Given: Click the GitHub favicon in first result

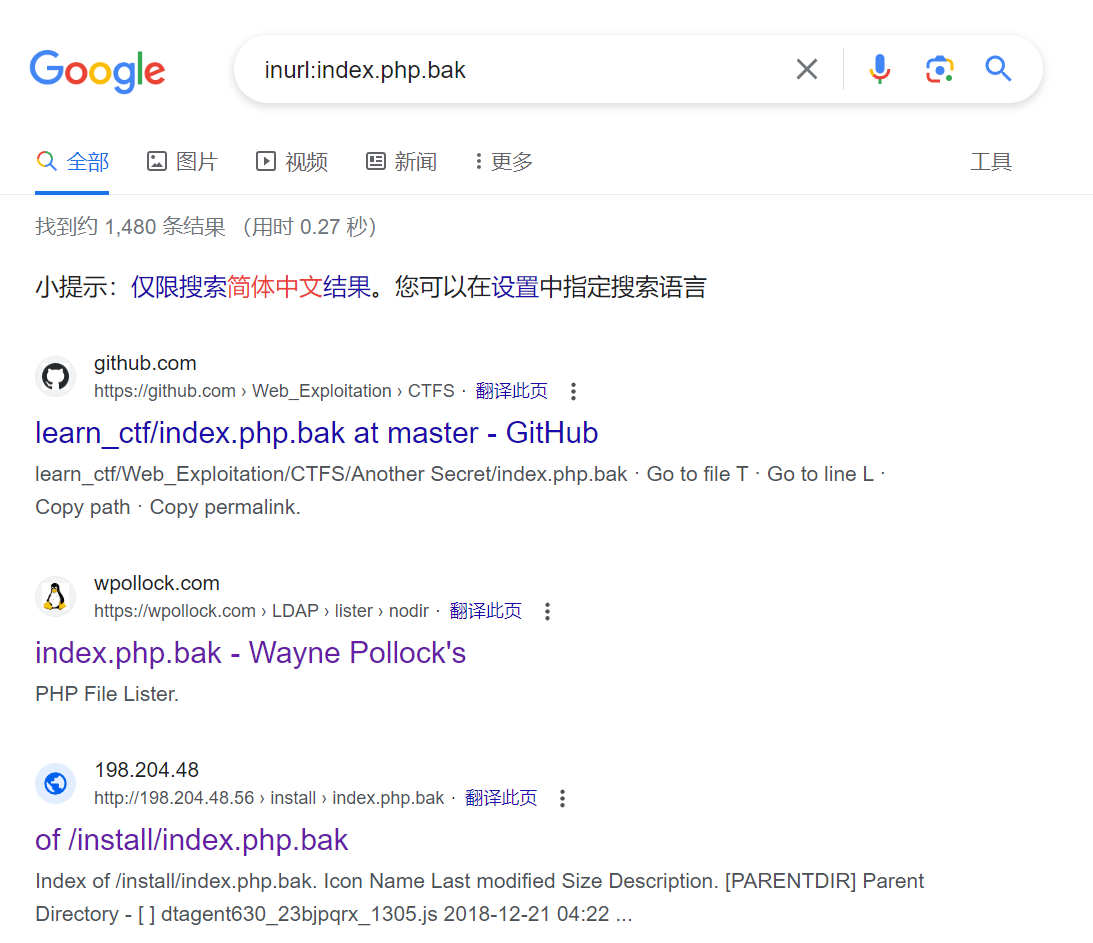Looking at the screenshot, I should pos(56,377).
